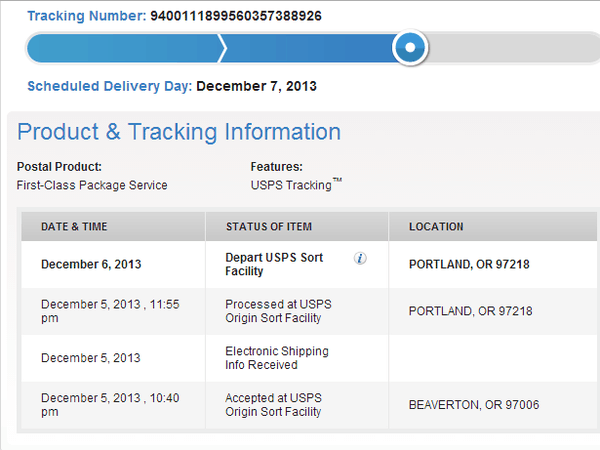Image resolution: width=600 pixels, height=450 pixels.
Task: Click the Processed at USPS Origin Sort Facility status
Action: pyautogui.click(x=278, y=311)
